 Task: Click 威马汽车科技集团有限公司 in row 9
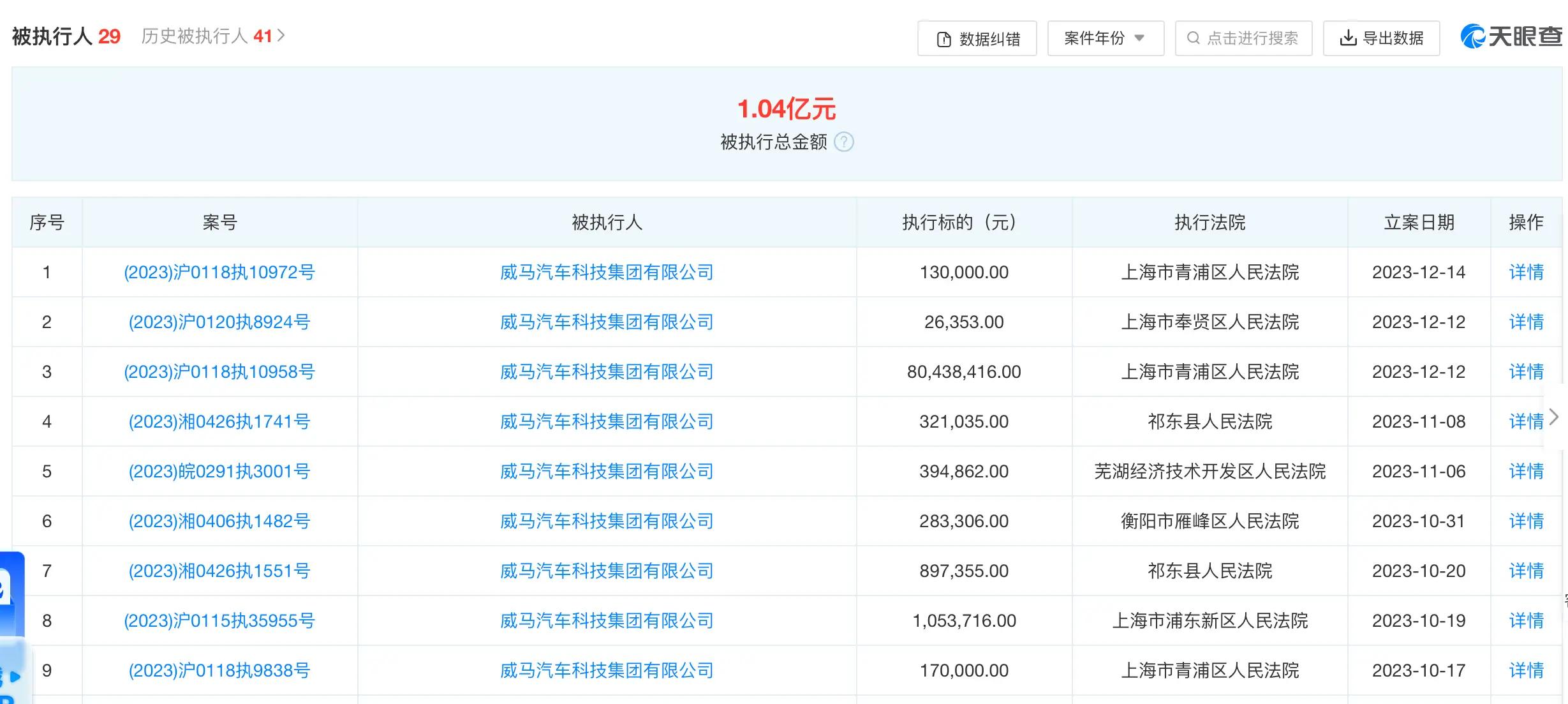coord(607,671)
